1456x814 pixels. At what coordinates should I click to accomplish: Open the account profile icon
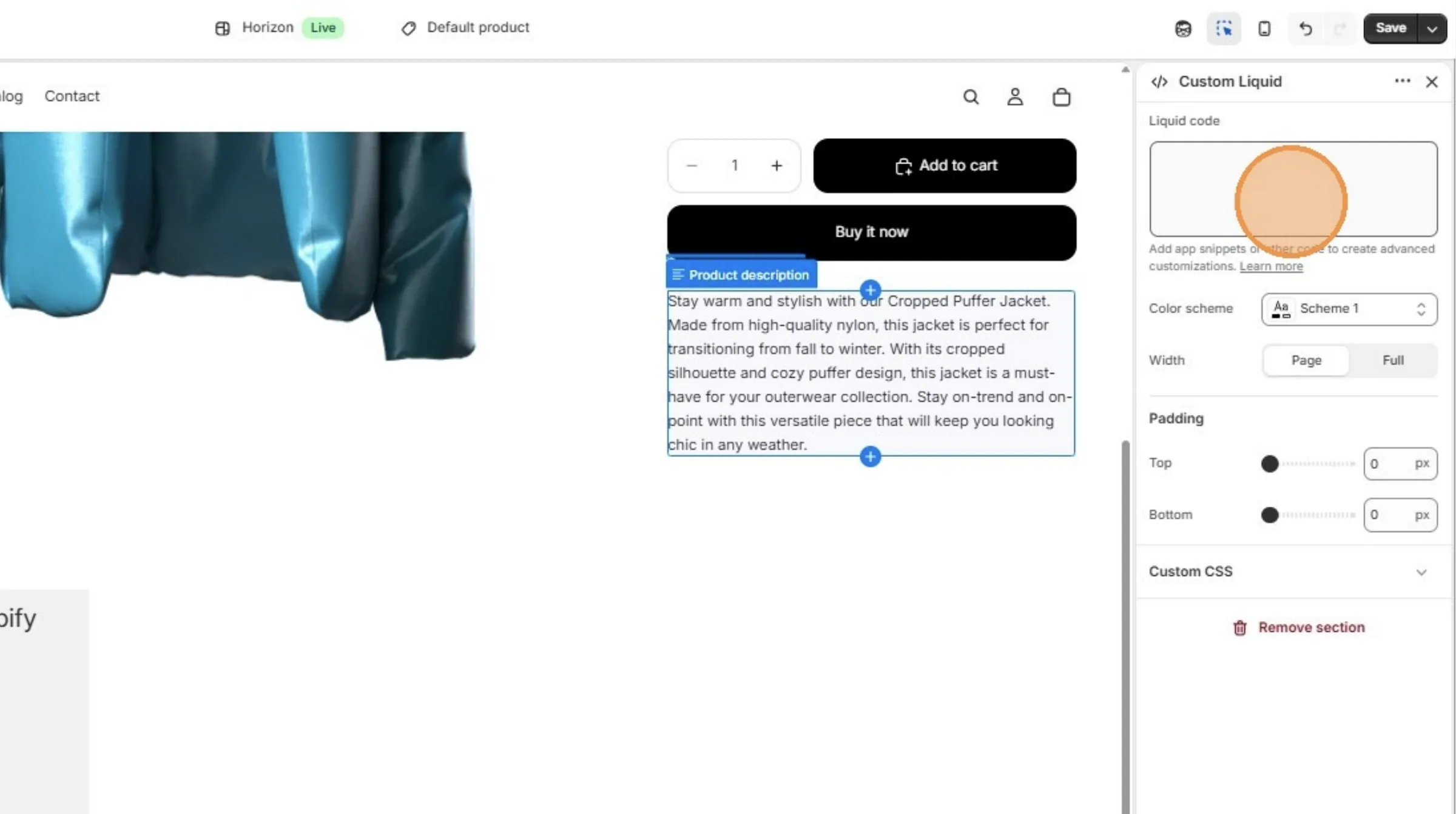click(1015, 96)
